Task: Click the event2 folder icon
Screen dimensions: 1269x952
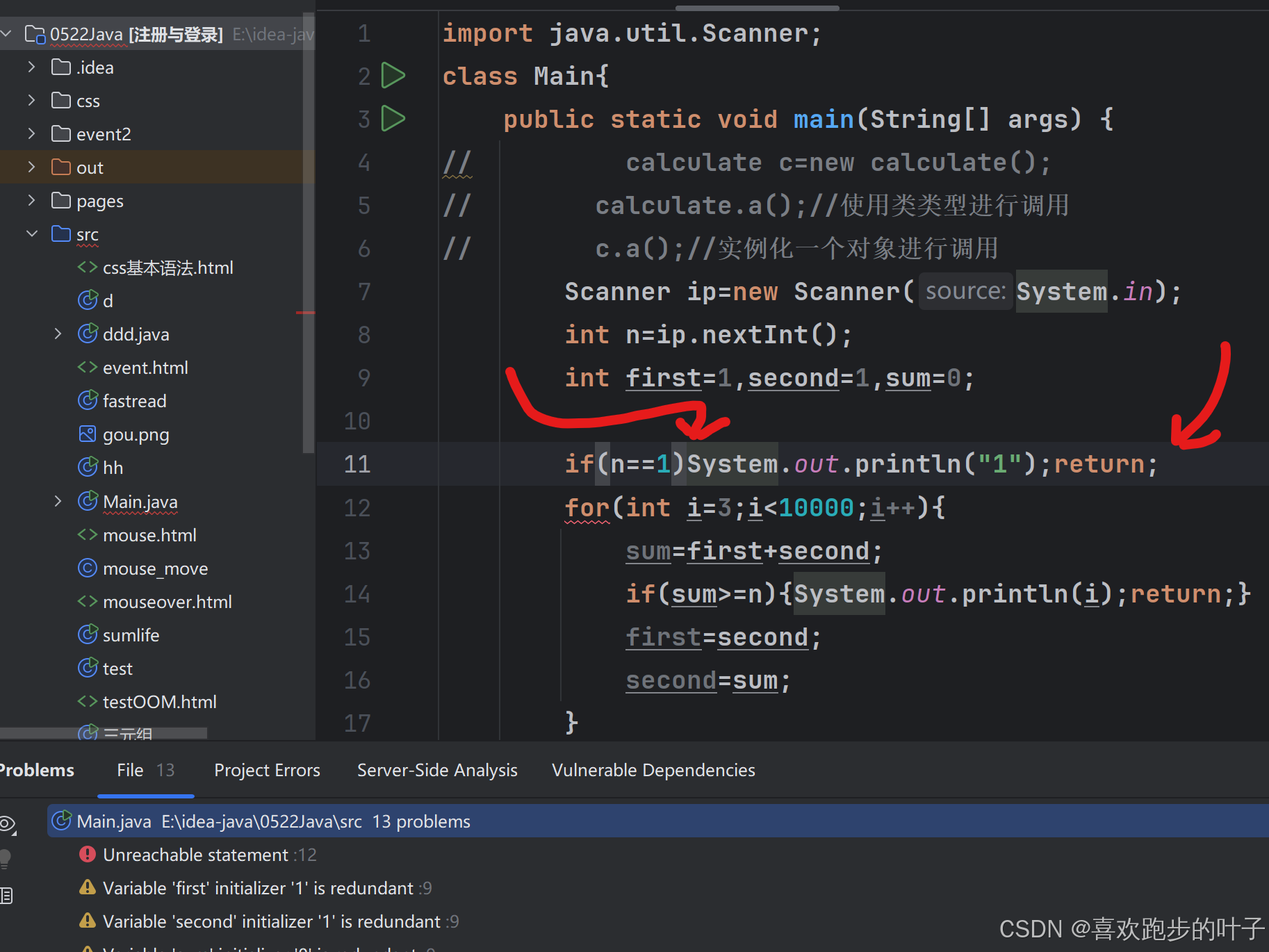Action: click(x=61, y=134)
